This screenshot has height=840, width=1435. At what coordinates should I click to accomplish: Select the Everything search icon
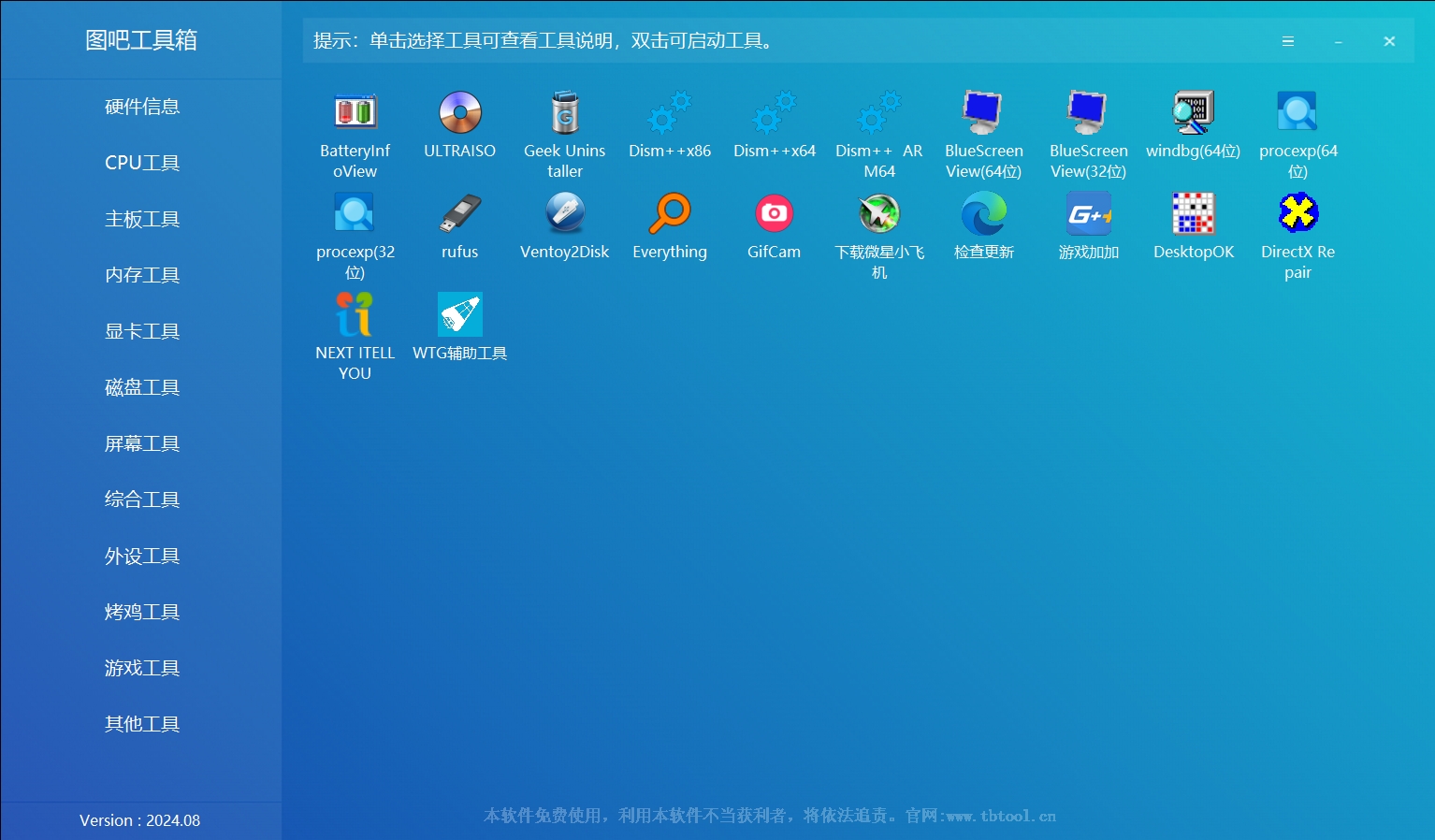pyautogui.click(x=670, y=213)
